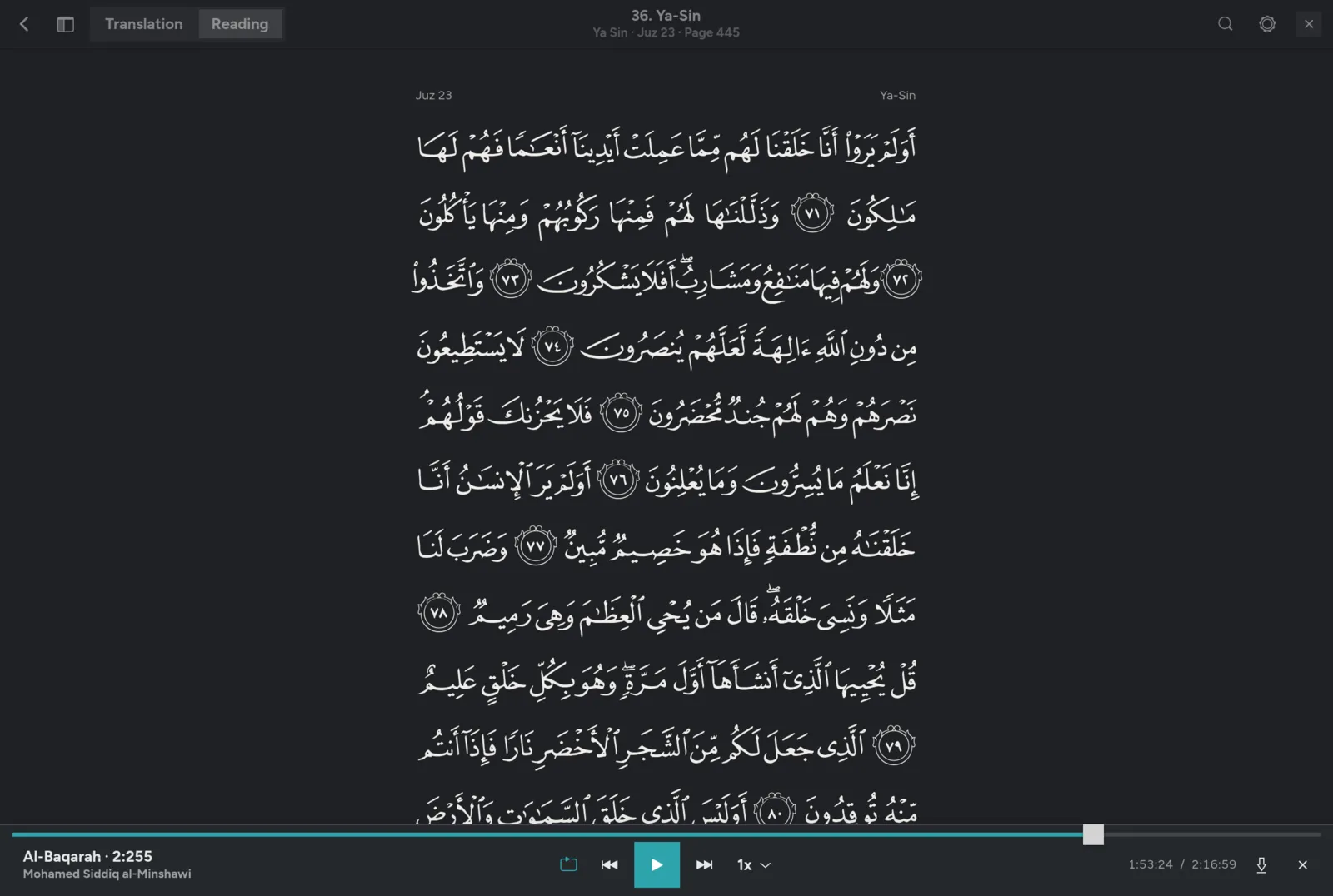
Task: Skip to next verse
Action: [x=704, y=864]
